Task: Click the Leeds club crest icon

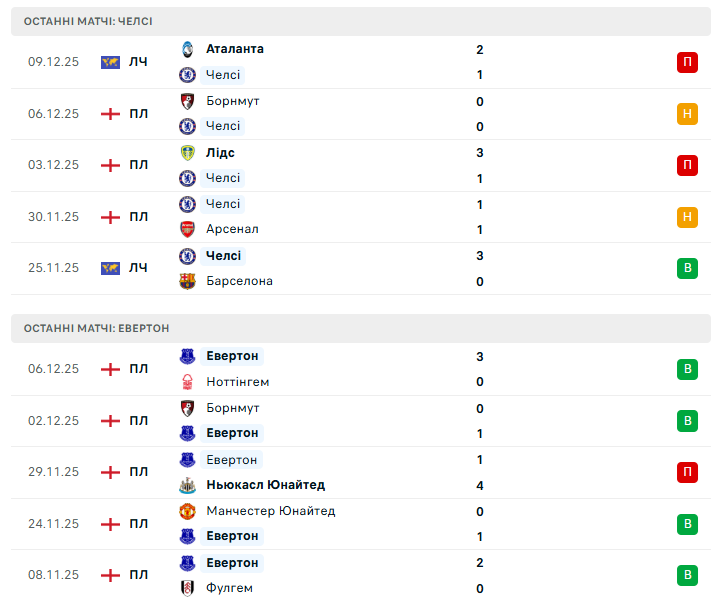Action: [187, 153]
